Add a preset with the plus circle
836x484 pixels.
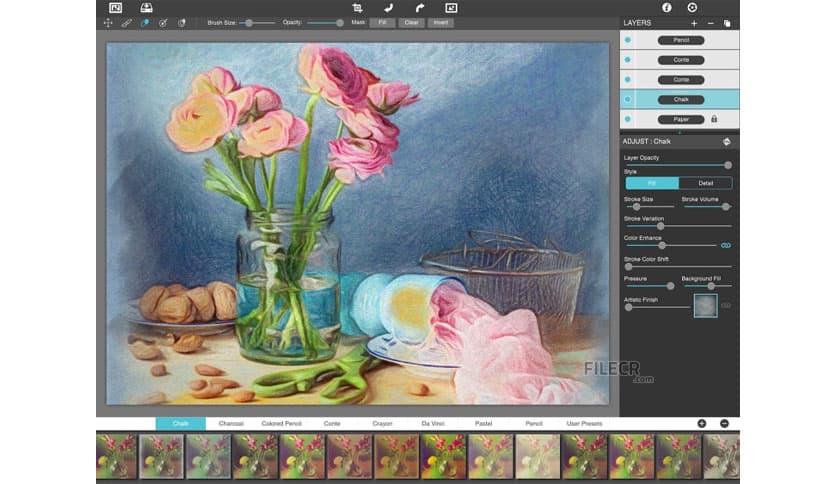tap(702, 423)
